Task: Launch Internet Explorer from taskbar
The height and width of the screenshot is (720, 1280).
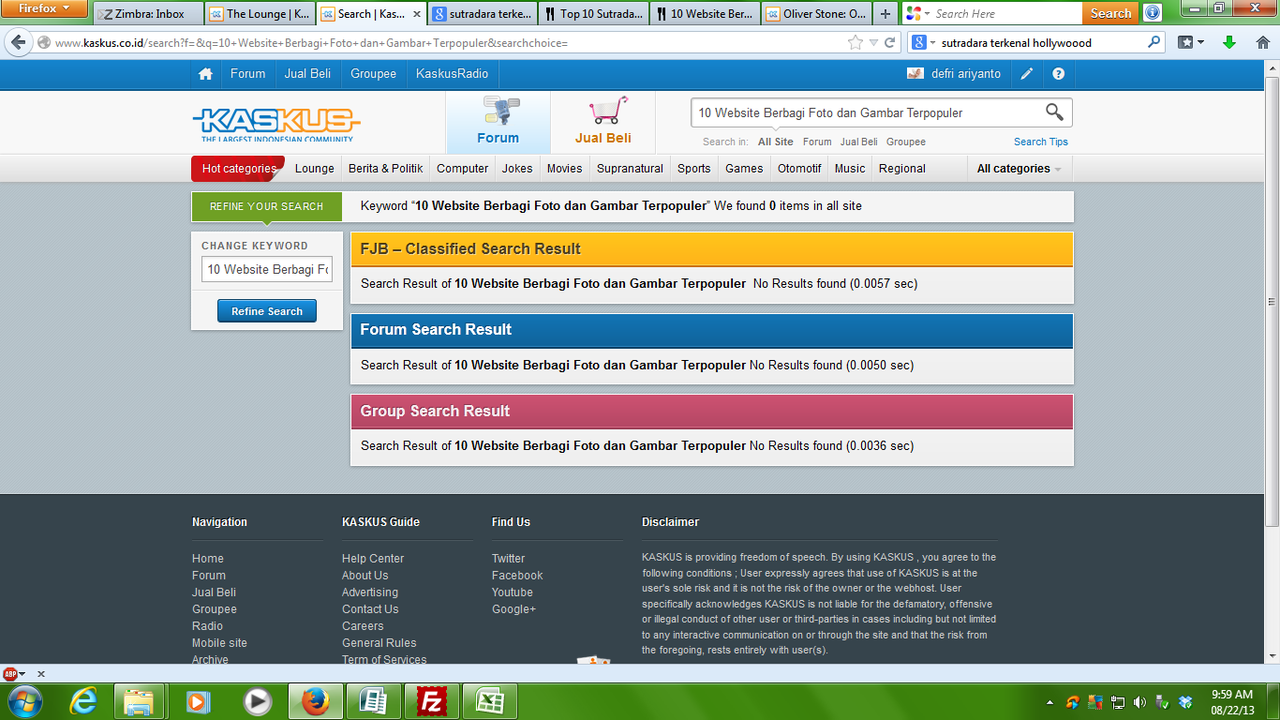Action: tap(83, 701)
